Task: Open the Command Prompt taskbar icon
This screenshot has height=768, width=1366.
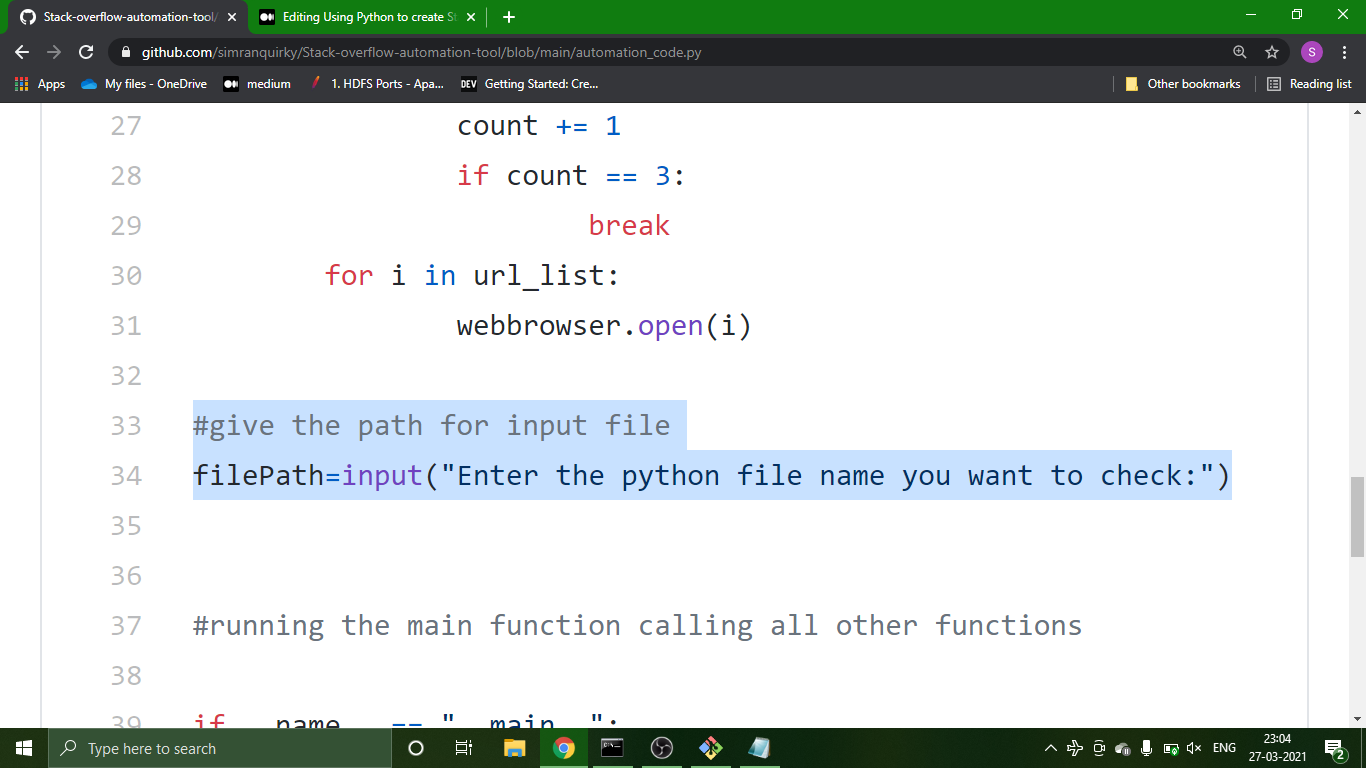Action: [611, 748]
